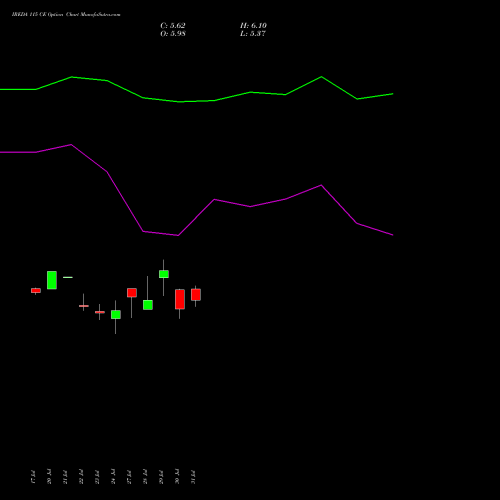Click the IREDA 115 CE Options chart title
The width and height of the screenshot is (500, 500).
pos(66,15)
